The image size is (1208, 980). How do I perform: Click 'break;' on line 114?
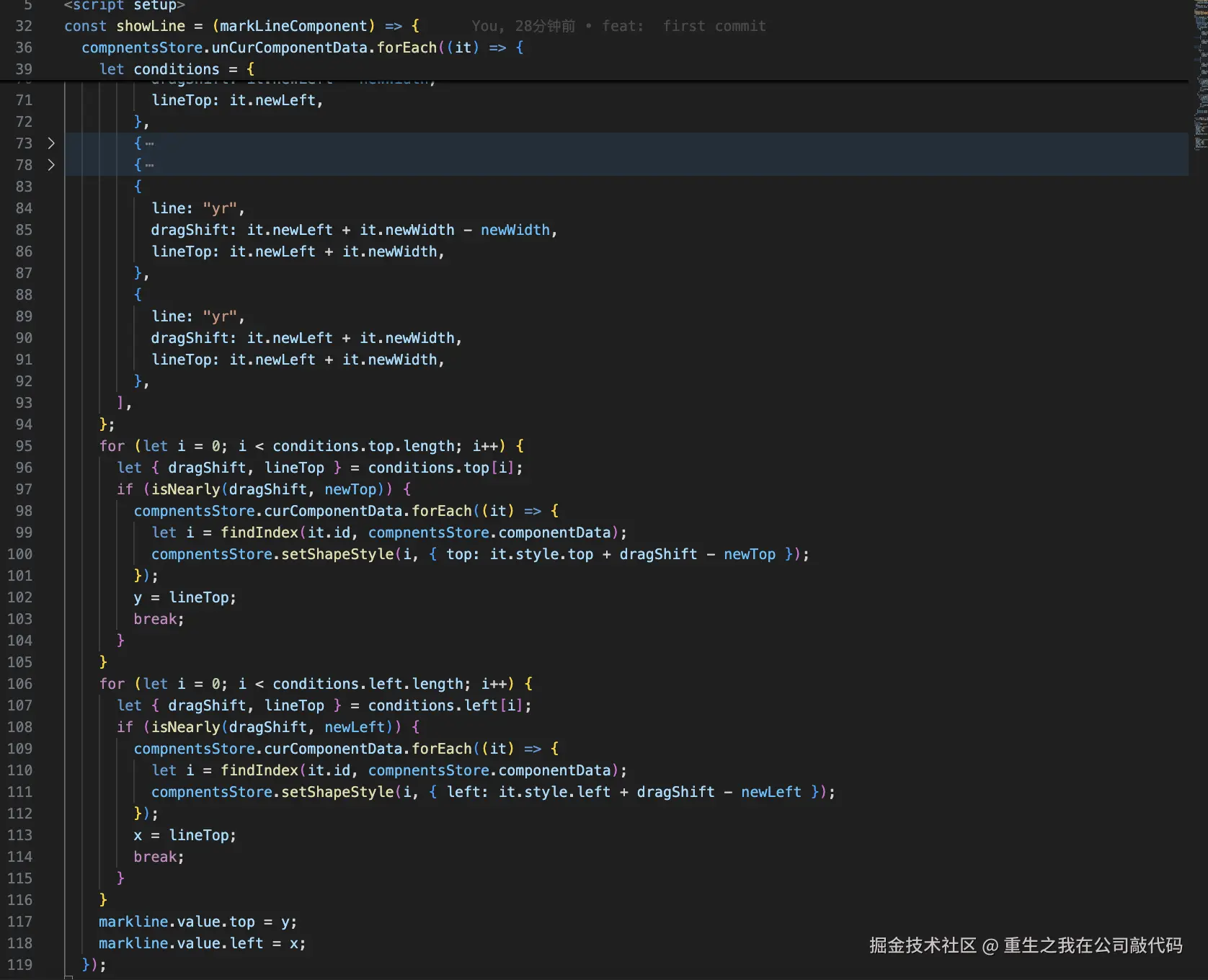click(159, 857)
